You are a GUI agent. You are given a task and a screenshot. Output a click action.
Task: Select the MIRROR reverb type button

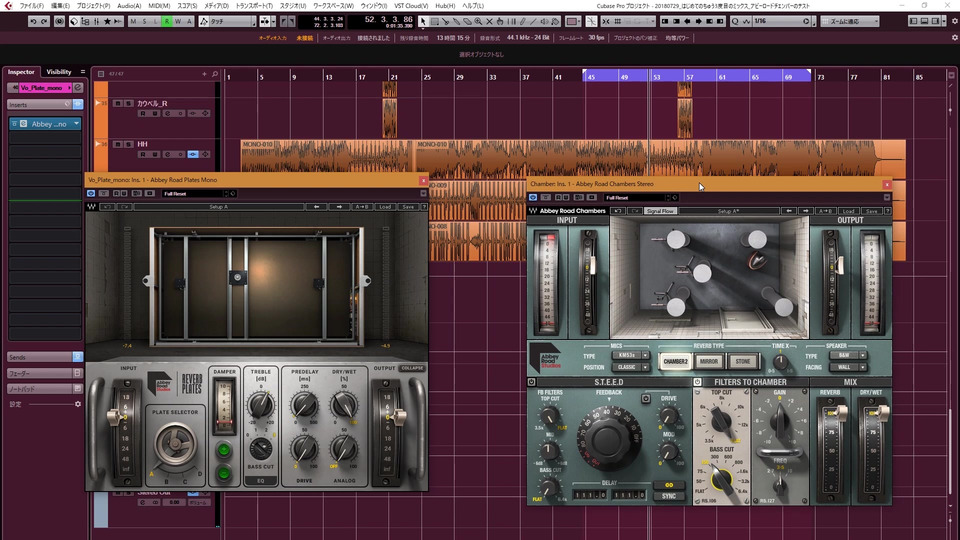click(709, 361)
